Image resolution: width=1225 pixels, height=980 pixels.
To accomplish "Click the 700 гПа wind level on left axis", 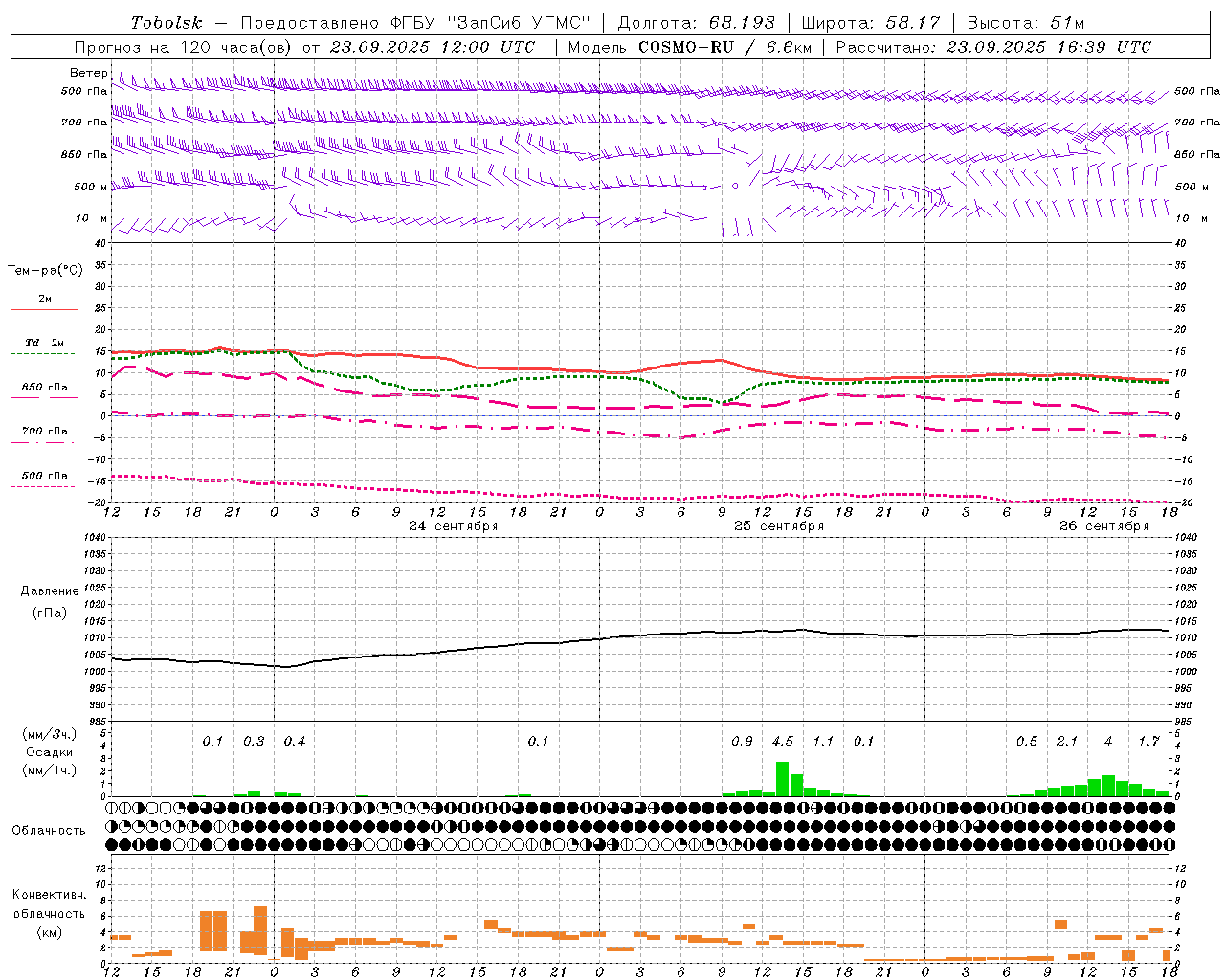I will pyautogui.click(x=84, y=122).
